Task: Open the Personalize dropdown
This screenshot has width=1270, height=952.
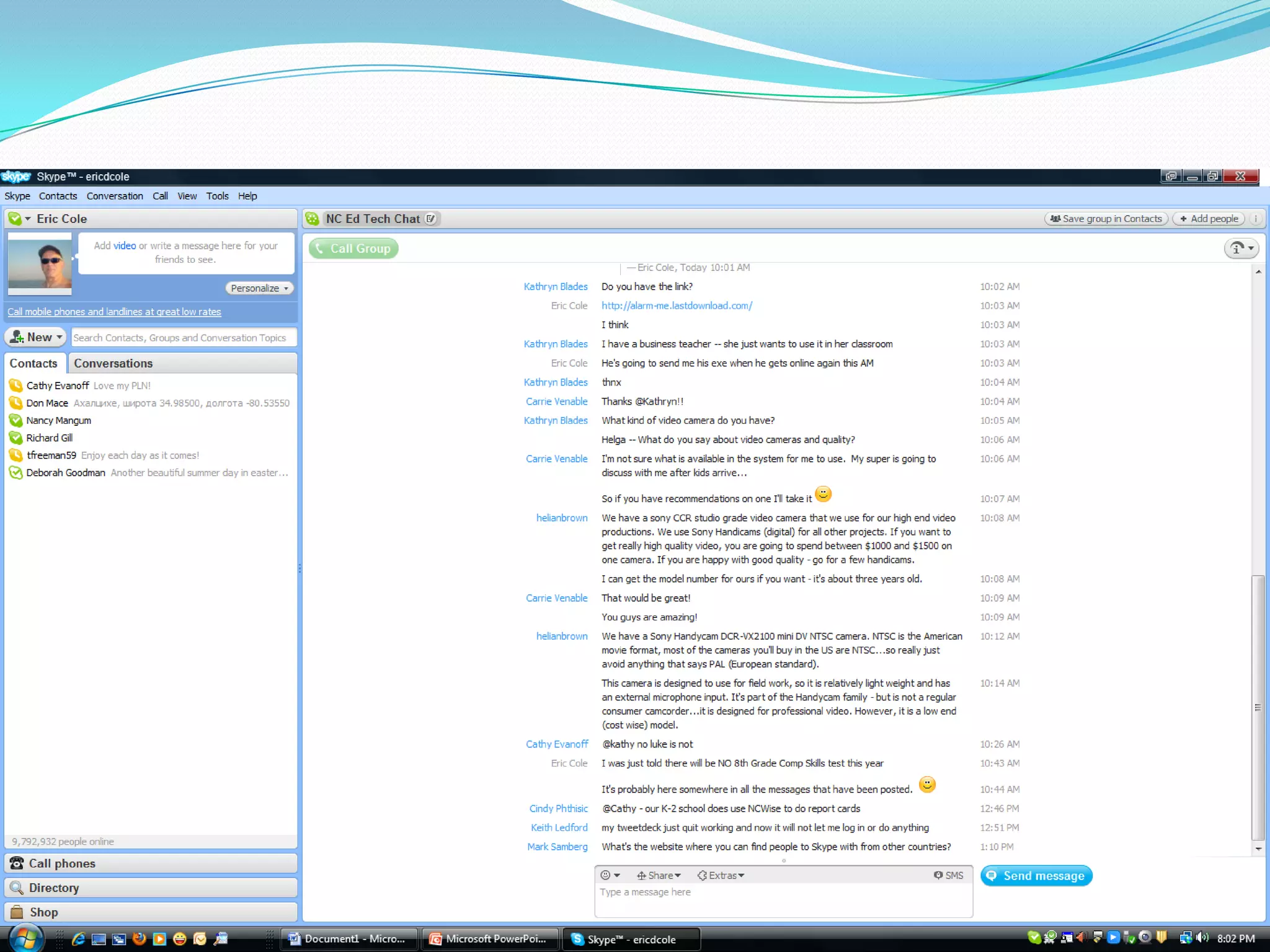Action: tap(259, 288)
